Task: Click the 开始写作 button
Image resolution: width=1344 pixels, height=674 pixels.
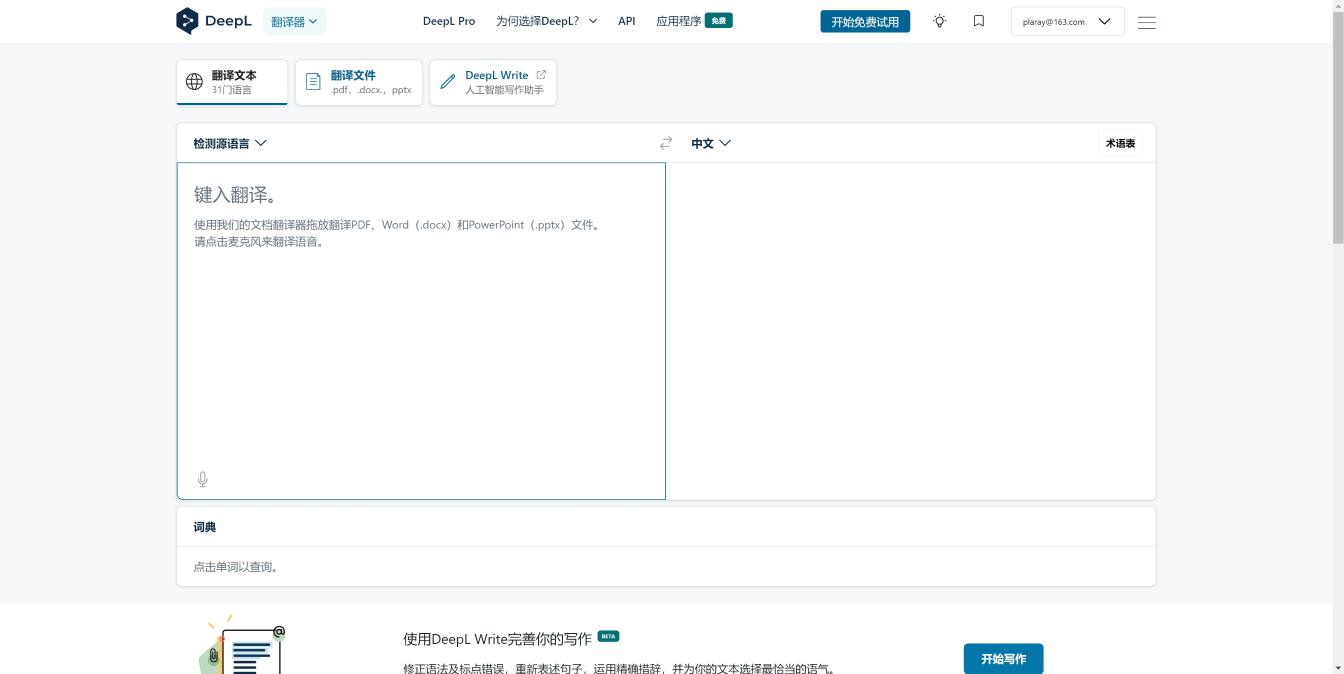Action: coord(1003,659)
